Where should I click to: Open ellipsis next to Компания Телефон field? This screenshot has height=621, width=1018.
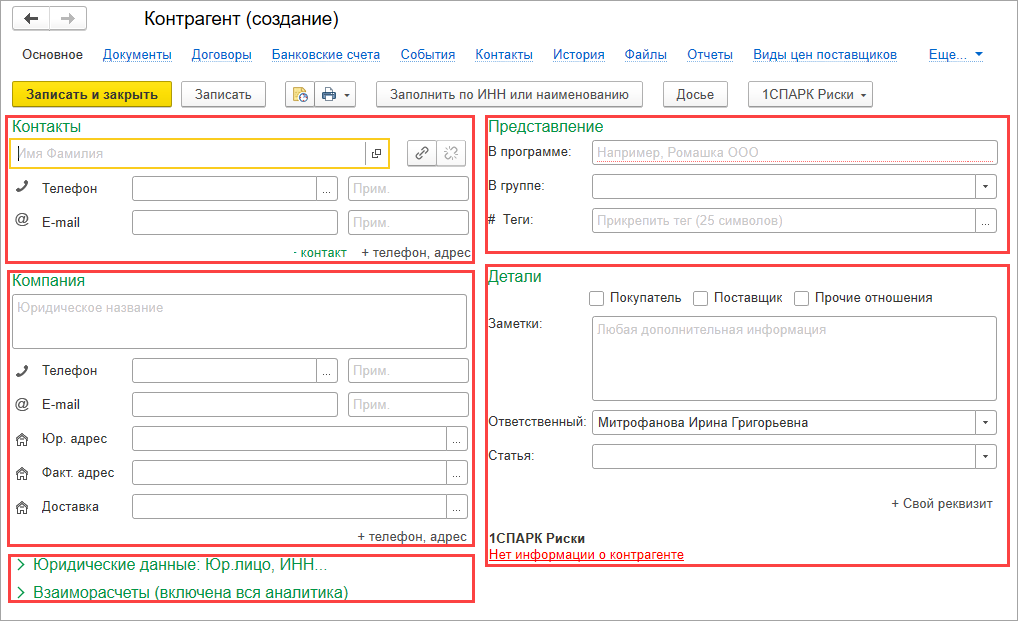click(x=327, y=371)
